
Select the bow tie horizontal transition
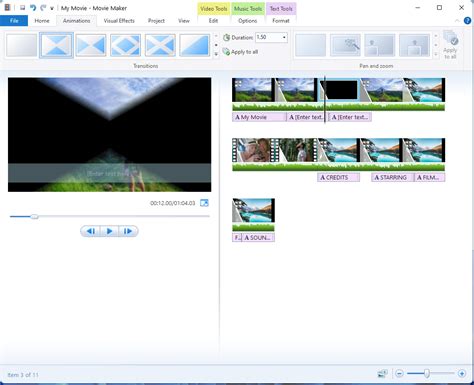[91, 45]
